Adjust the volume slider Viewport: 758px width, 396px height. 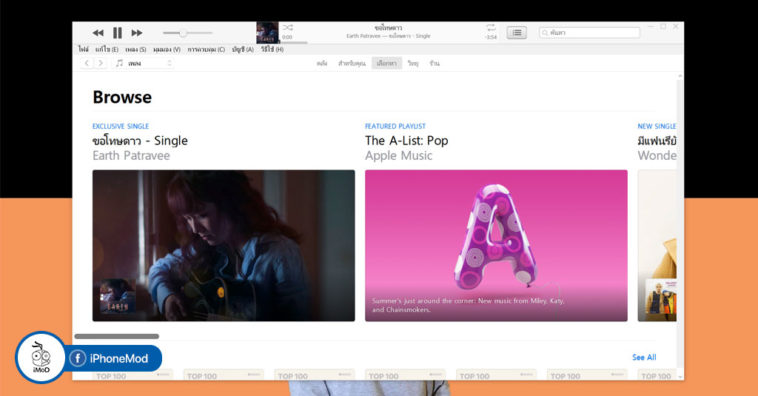point(188,33)
